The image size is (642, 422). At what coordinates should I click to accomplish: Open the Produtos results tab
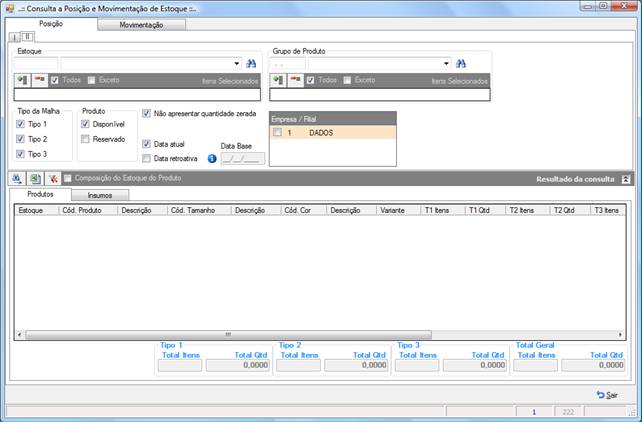pos(40,194)
